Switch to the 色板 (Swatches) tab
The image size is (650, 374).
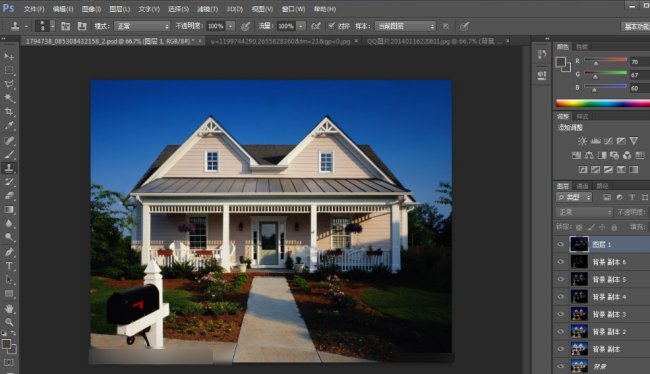582,47
